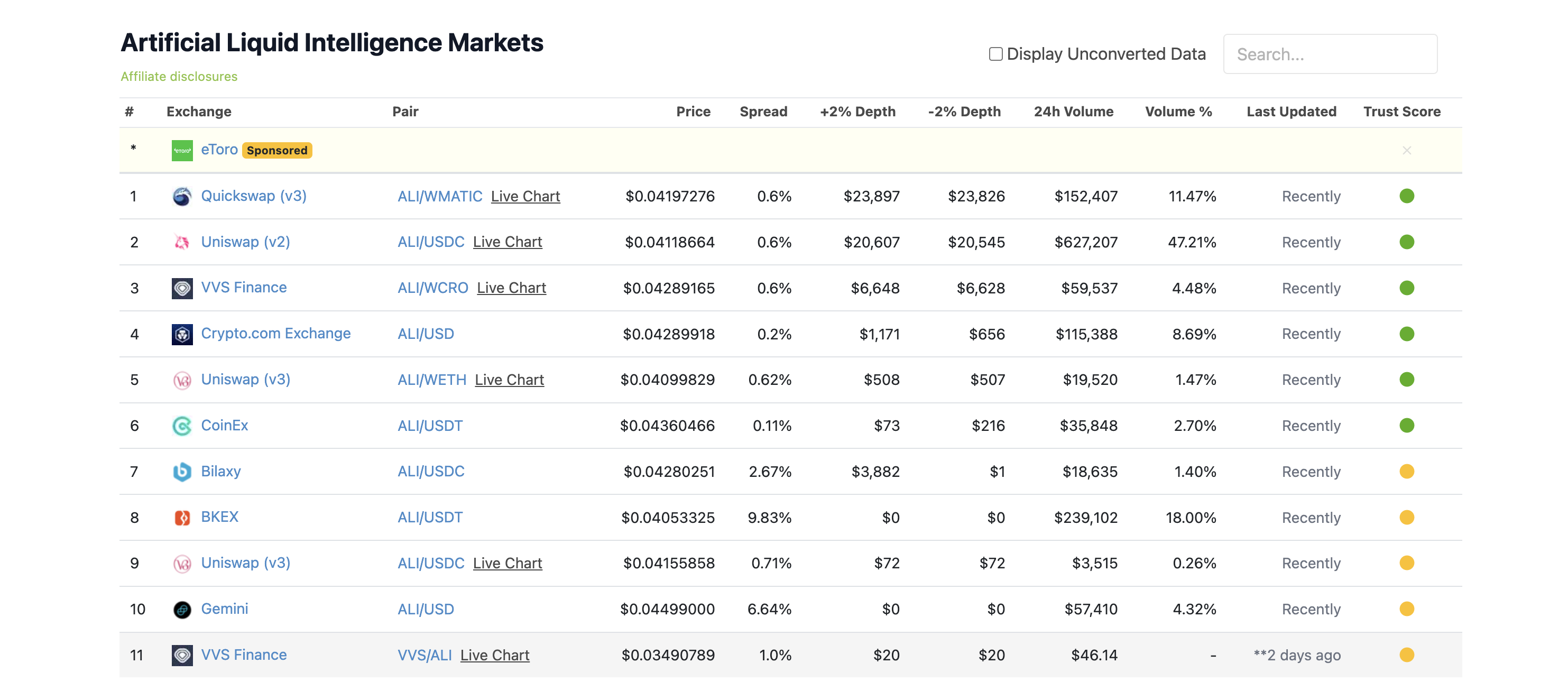Viewport: 1568px width, 700px height.
Task: Open the Affiliate disclosures link
Action: click(179, 77)
